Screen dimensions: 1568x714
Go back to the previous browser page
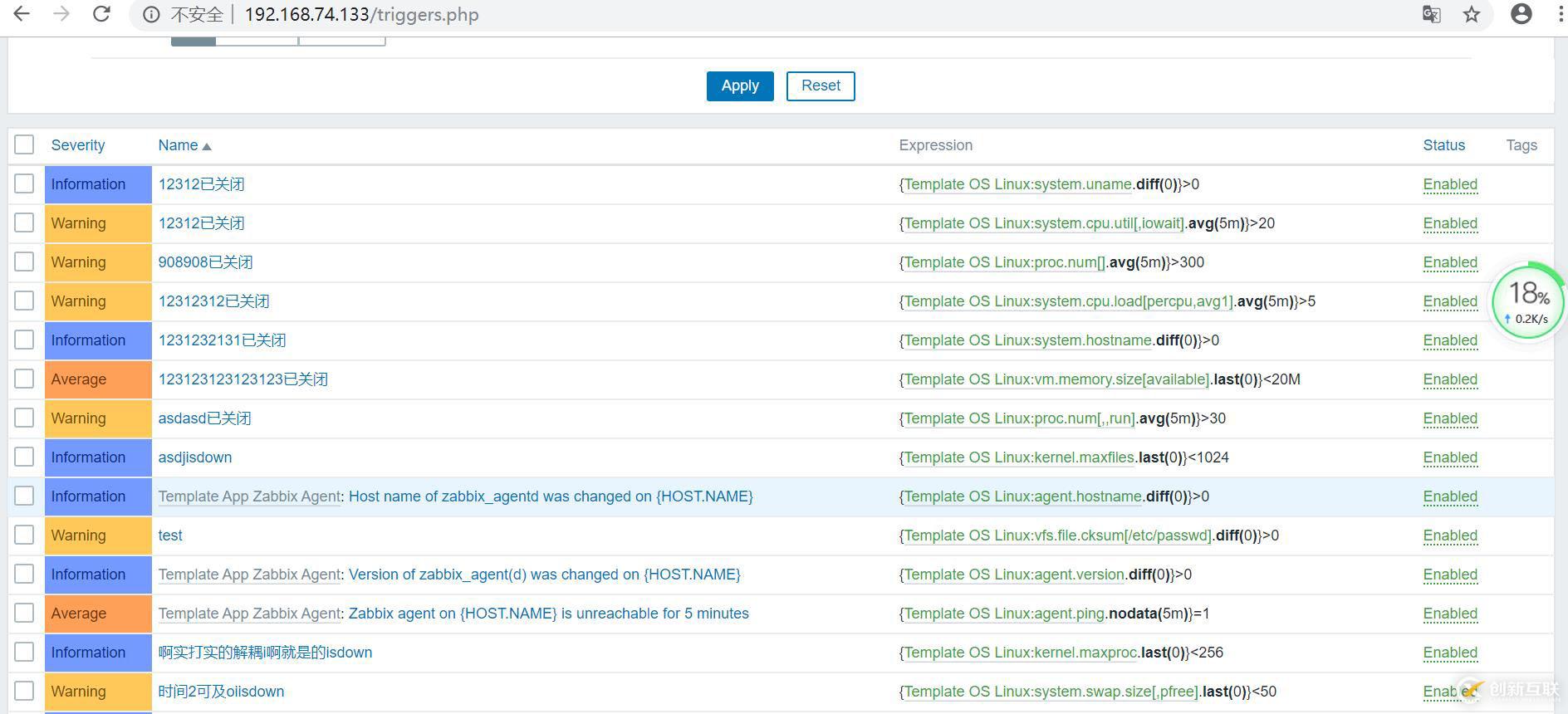pyautogui.click(x=22, y=14)
